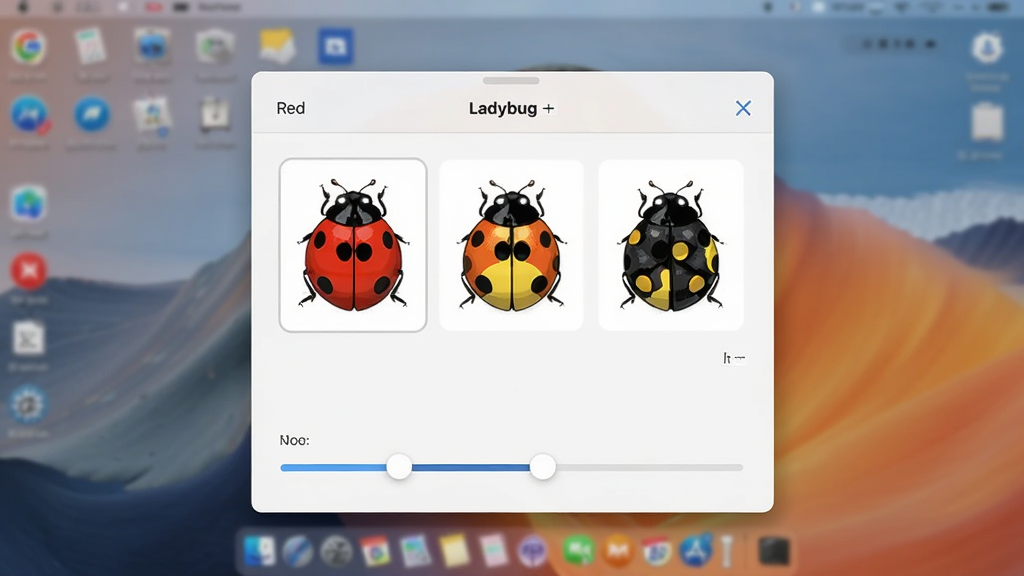Open the gray round Launchpad icon in Dock
This screenshot has height=576, width=1024.
coord(337,552)
